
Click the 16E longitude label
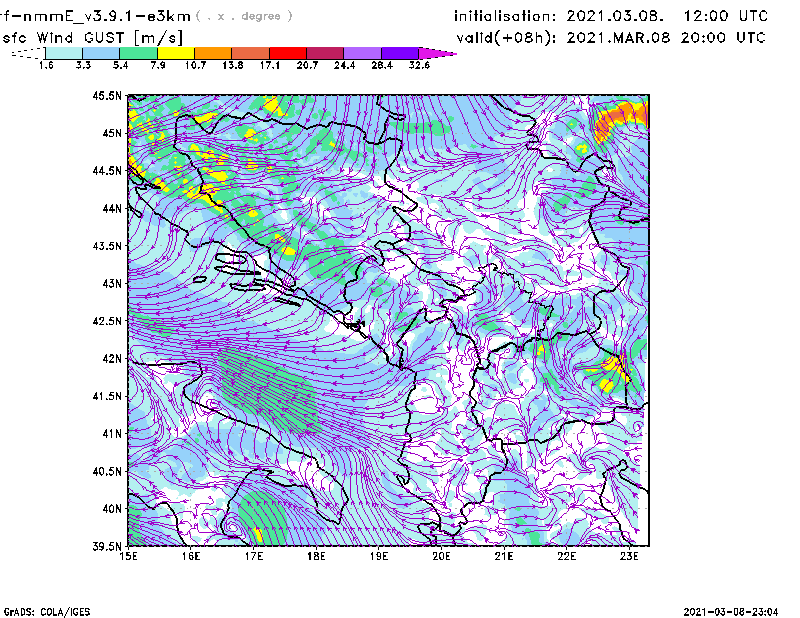pos(191,556)
